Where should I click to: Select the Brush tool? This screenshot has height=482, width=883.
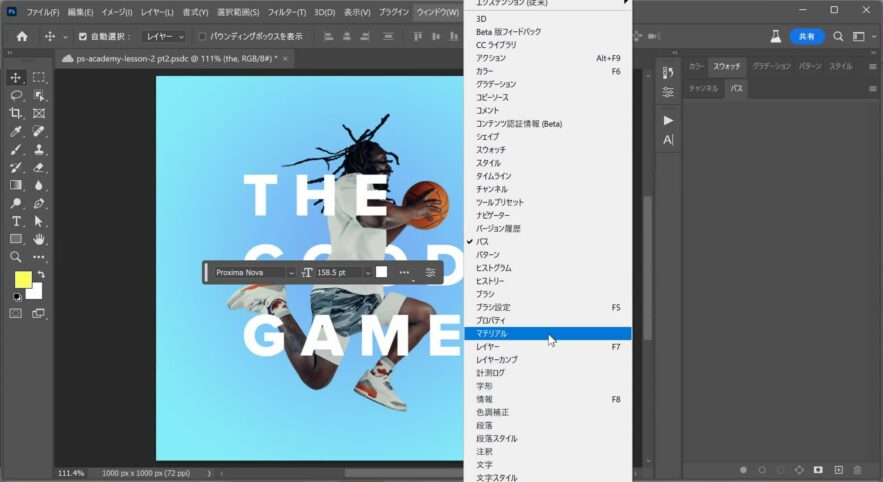(x=16, y=150)
